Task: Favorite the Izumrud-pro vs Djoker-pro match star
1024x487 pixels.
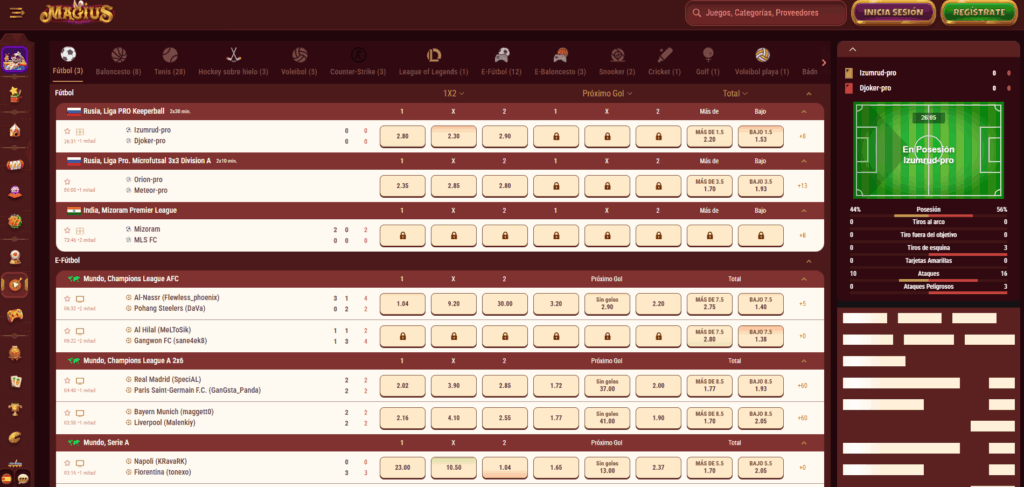Action: [x=68, y=131]
